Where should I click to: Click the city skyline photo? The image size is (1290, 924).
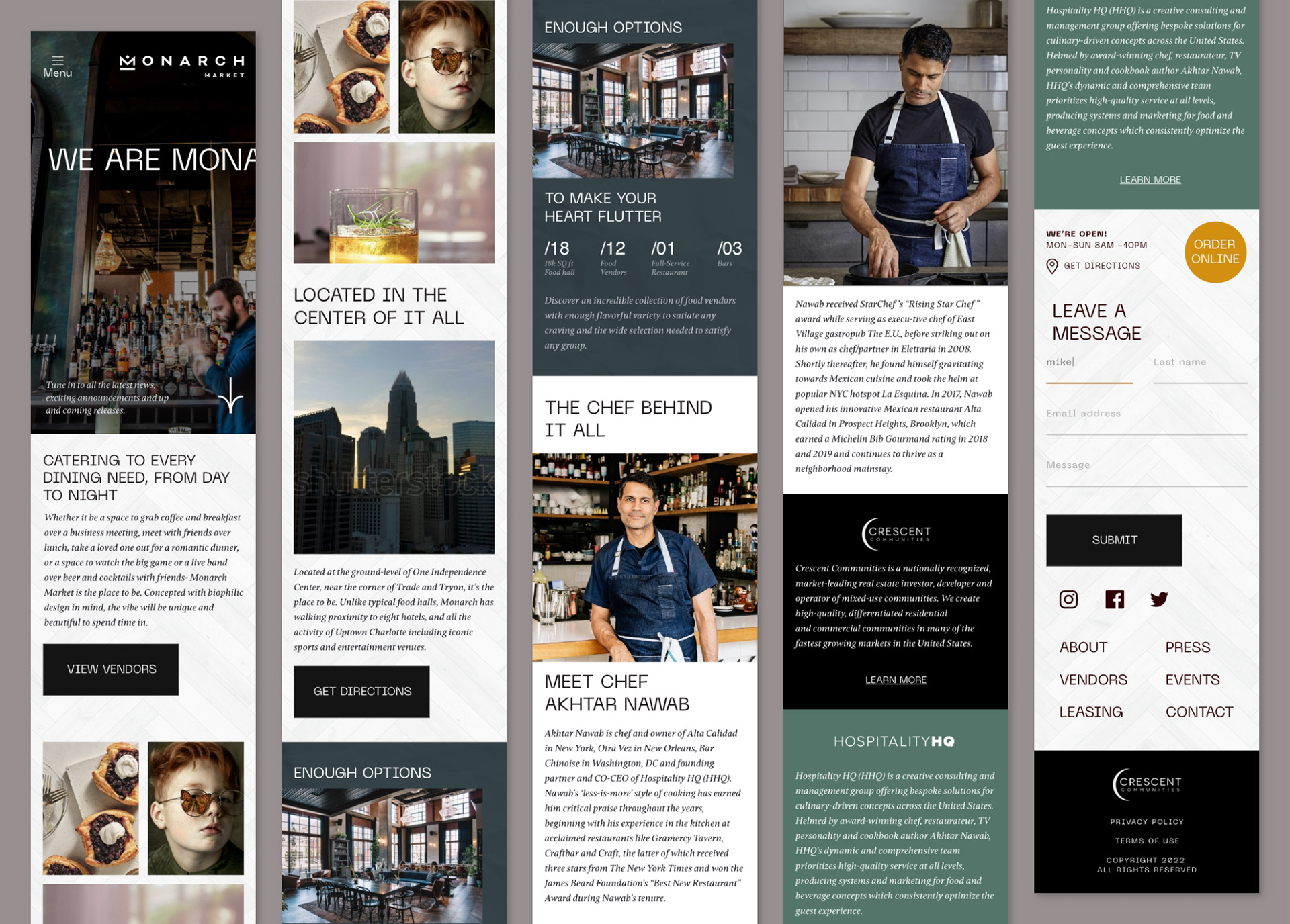394,447
